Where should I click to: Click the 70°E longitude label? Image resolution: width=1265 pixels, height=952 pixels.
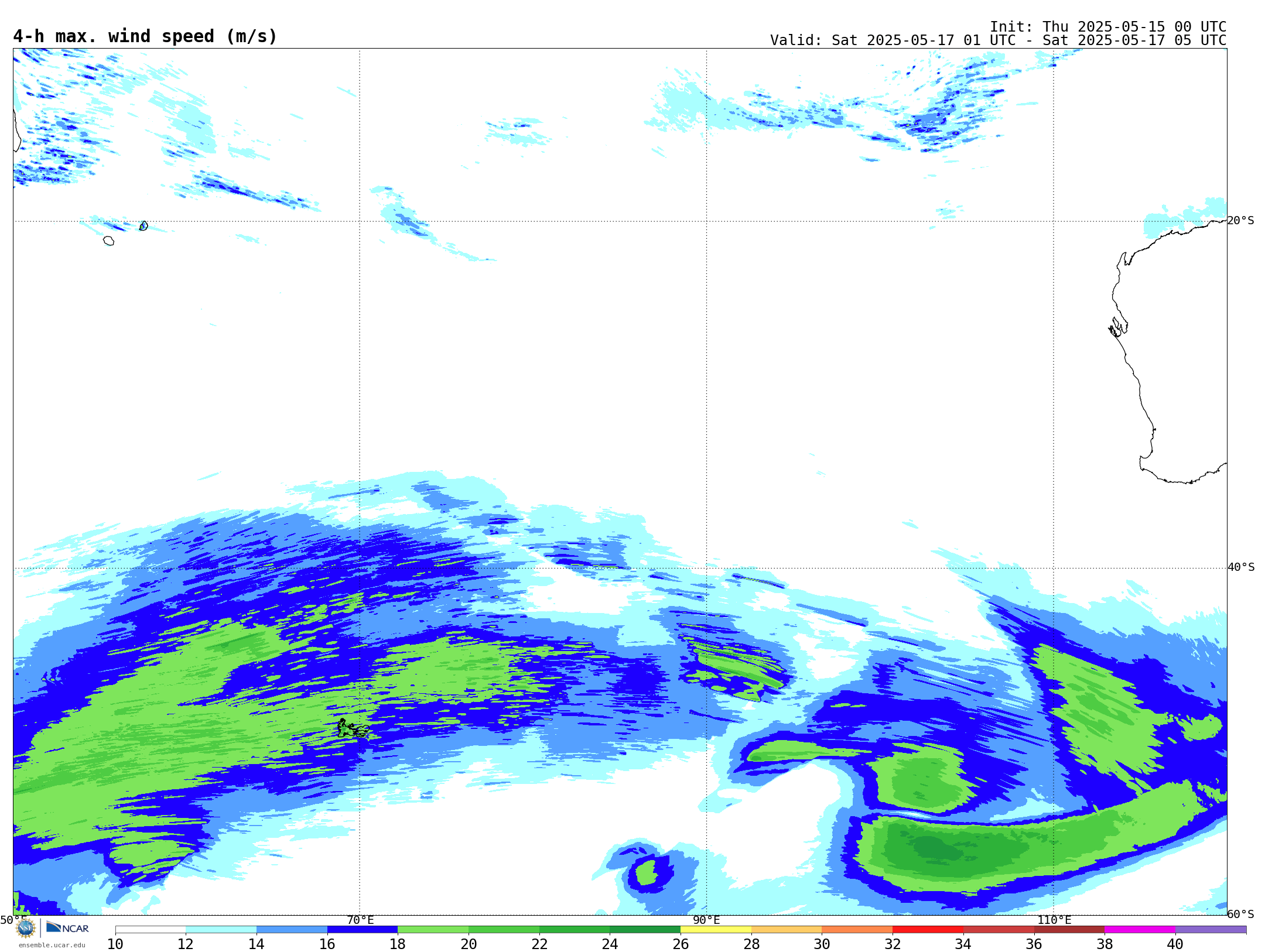pos(360,920)
